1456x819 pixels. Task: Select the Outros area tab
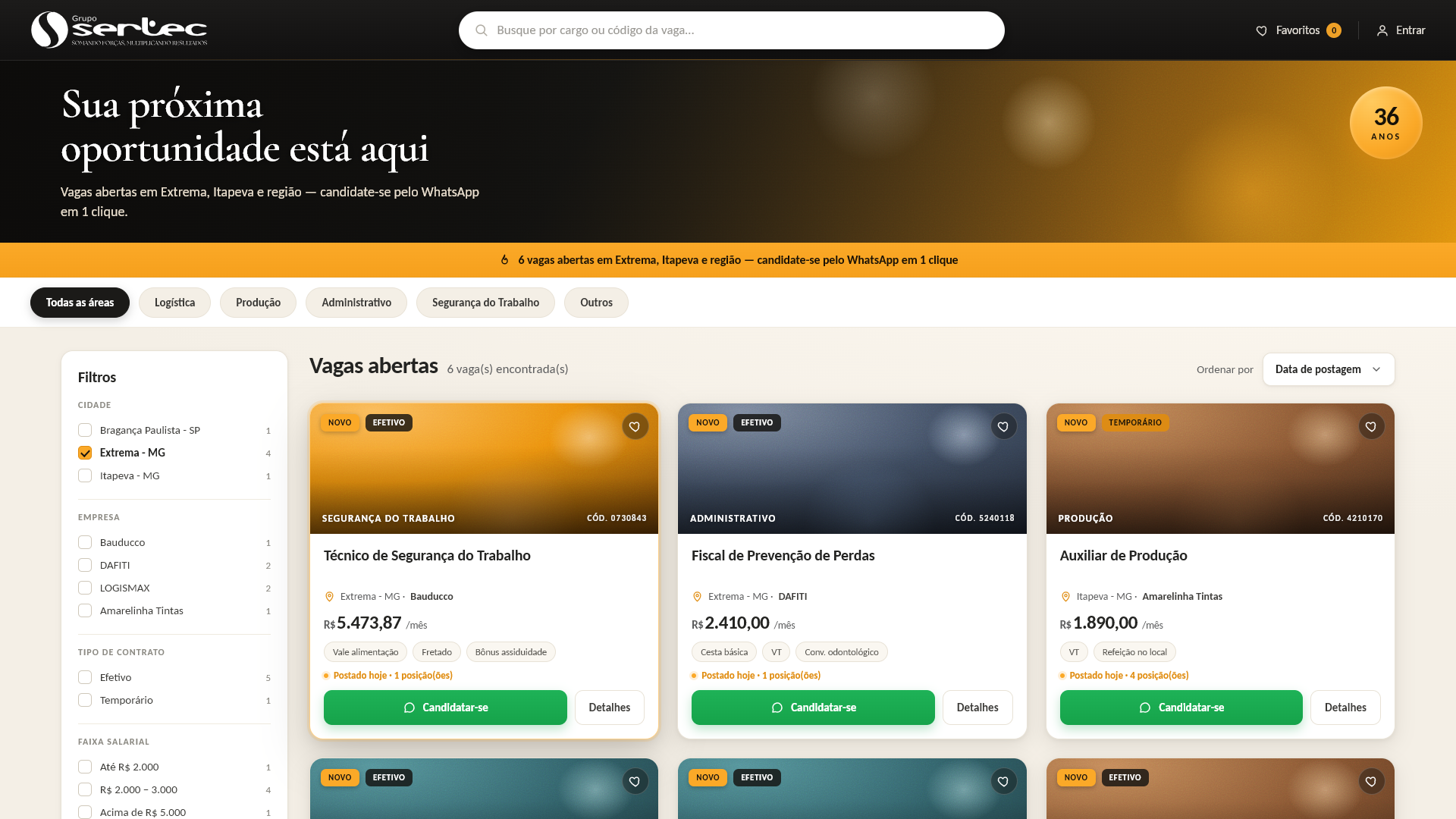click(596, 303)
